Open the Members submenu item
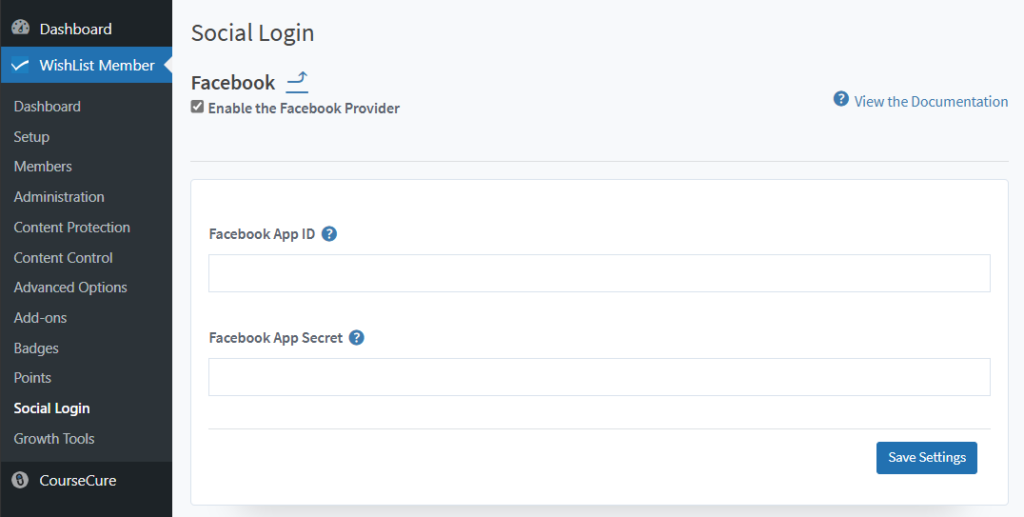Image resolution: width=1024 pixels, height=517 pixels. point(42,166)
